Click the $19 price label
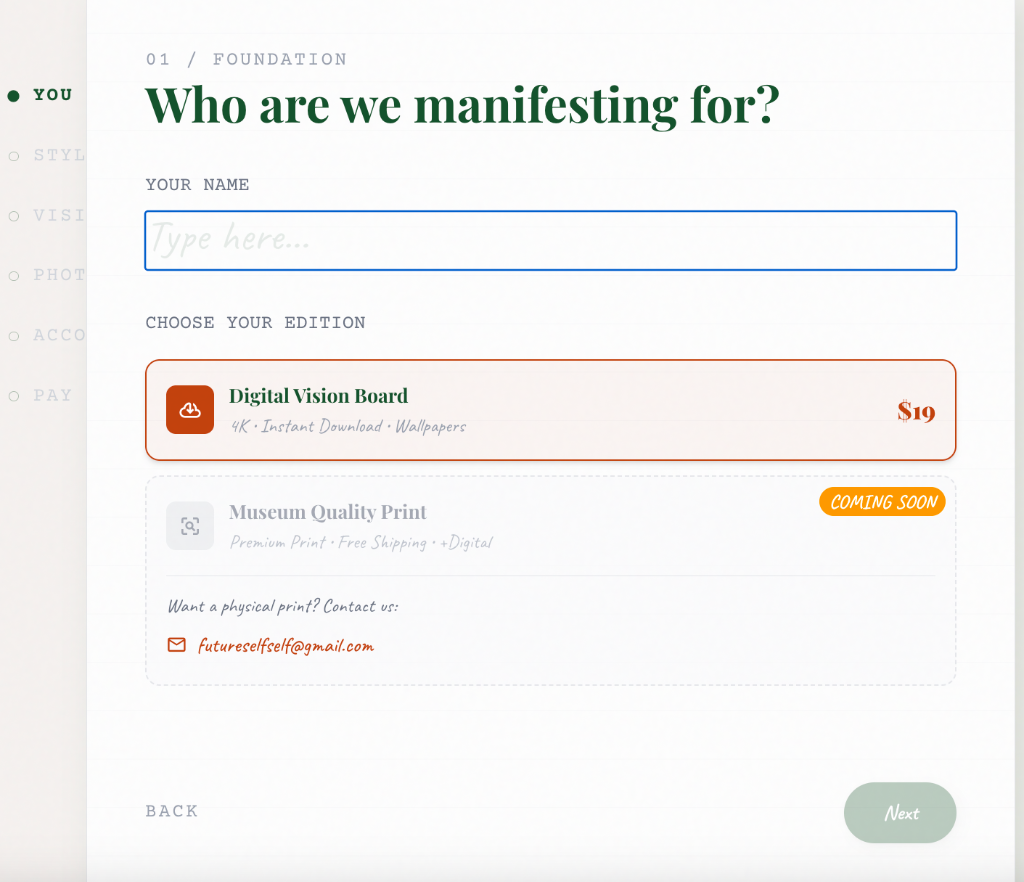The height and width of the screenshot is (882, 1024). [x=915, y=411]
